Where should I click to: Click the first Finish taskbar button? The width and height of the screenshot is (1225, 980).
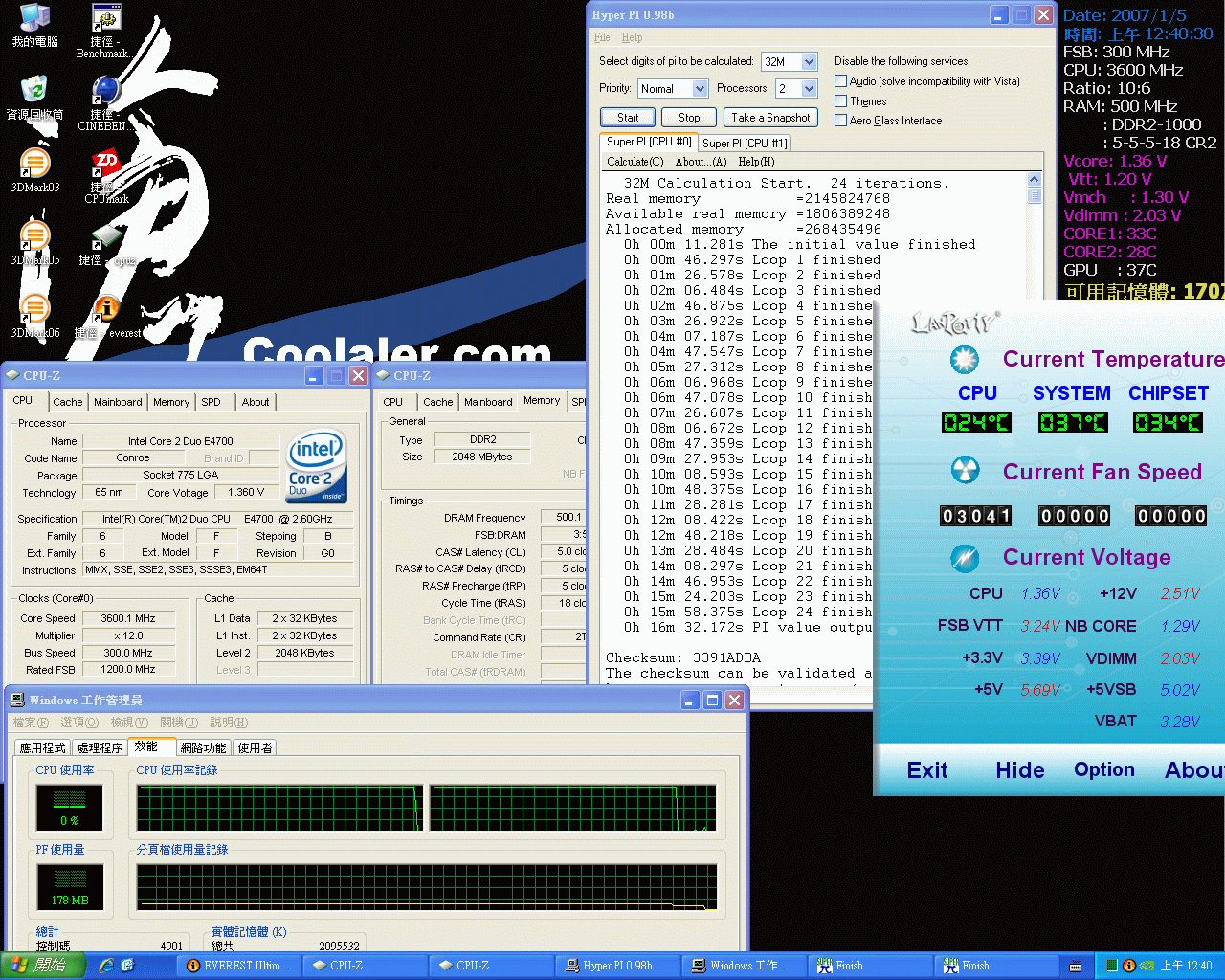click(870, 966)
